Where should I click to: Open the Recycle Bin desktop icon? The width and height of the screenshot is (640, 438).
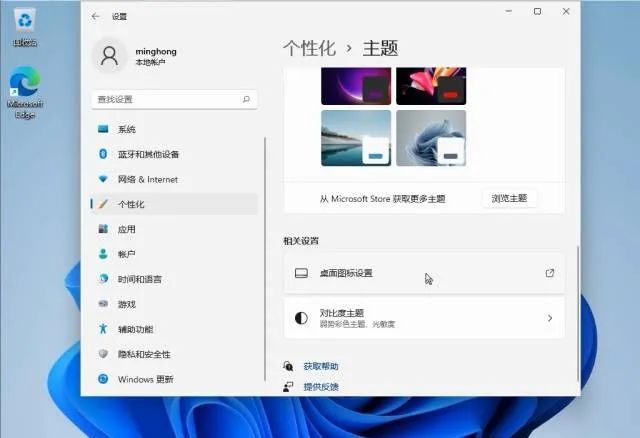(25, 27)
